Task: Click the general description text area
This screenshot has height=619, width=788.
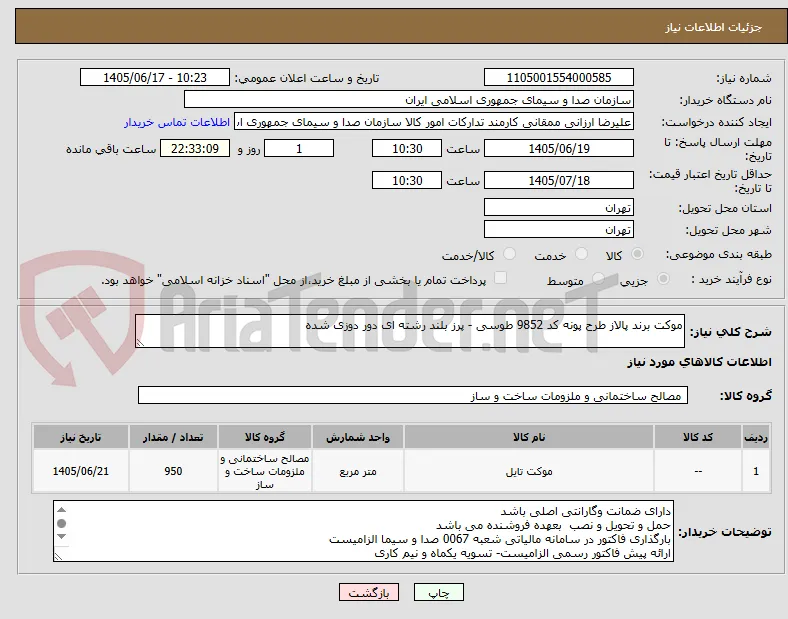Action: (410, 331)
